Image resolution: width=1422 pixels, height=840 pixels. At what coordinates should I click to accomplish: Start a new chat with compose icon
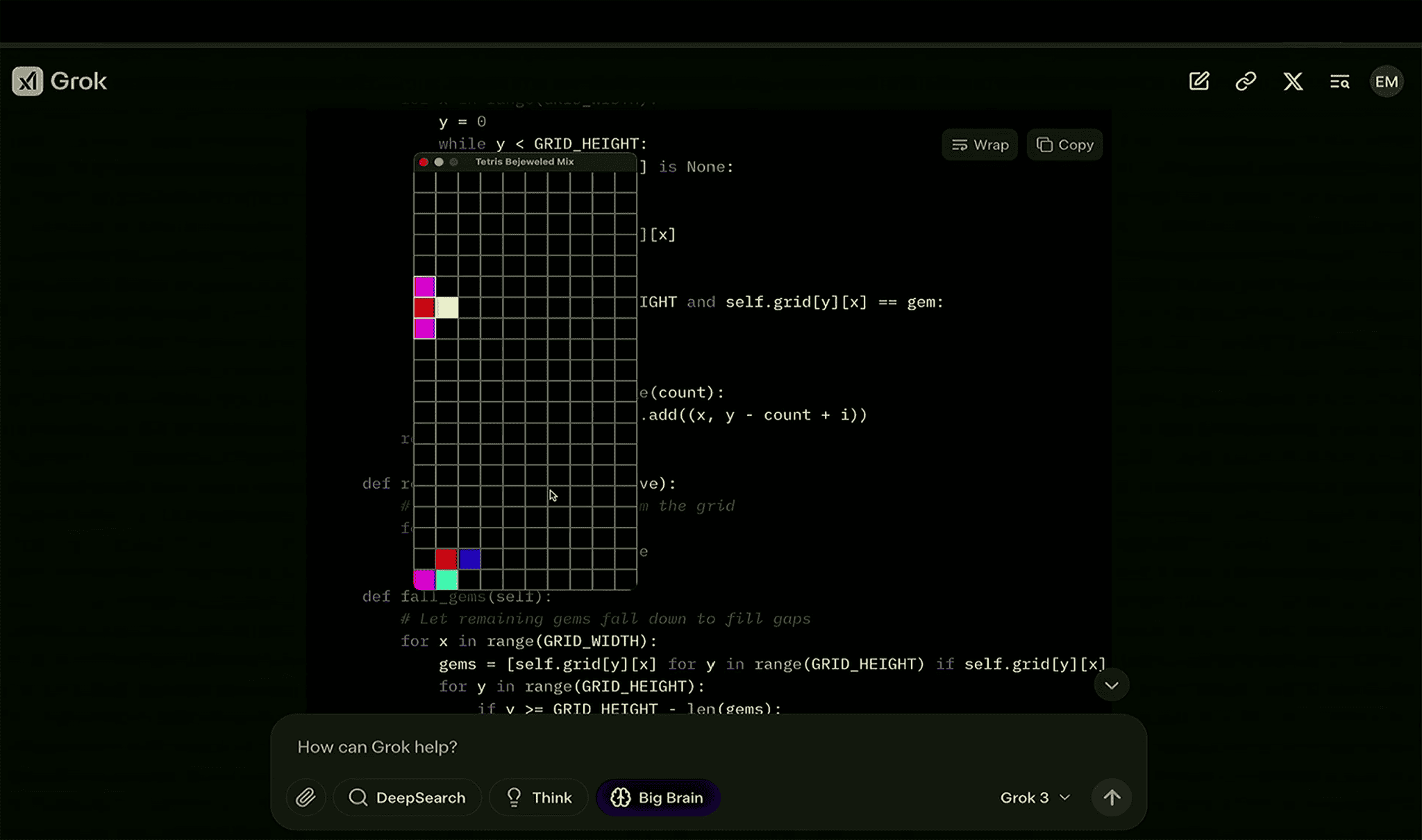click(1199, 81)
